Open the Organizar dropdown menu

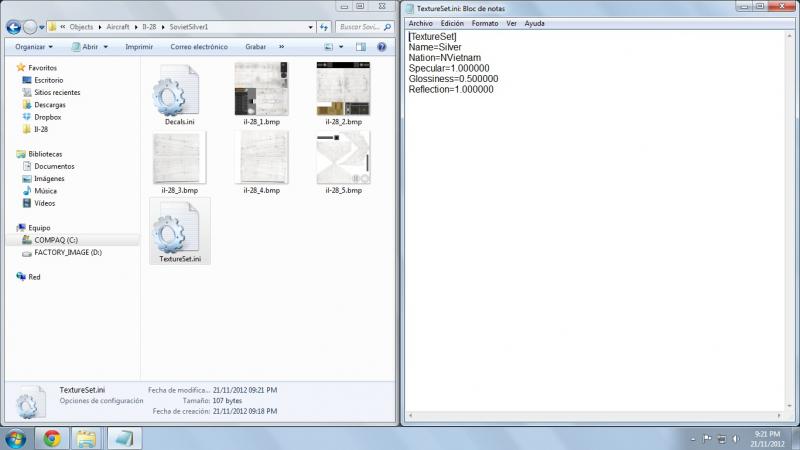[34, 47]
